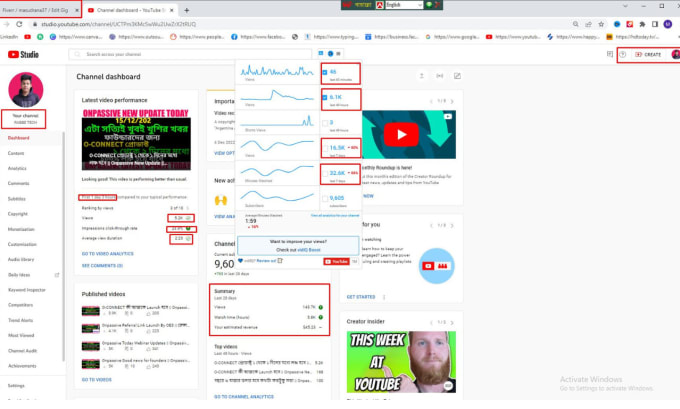Play the This Week at YouTube thumbnail
The image size is (680, 409).
click(401, 362)
